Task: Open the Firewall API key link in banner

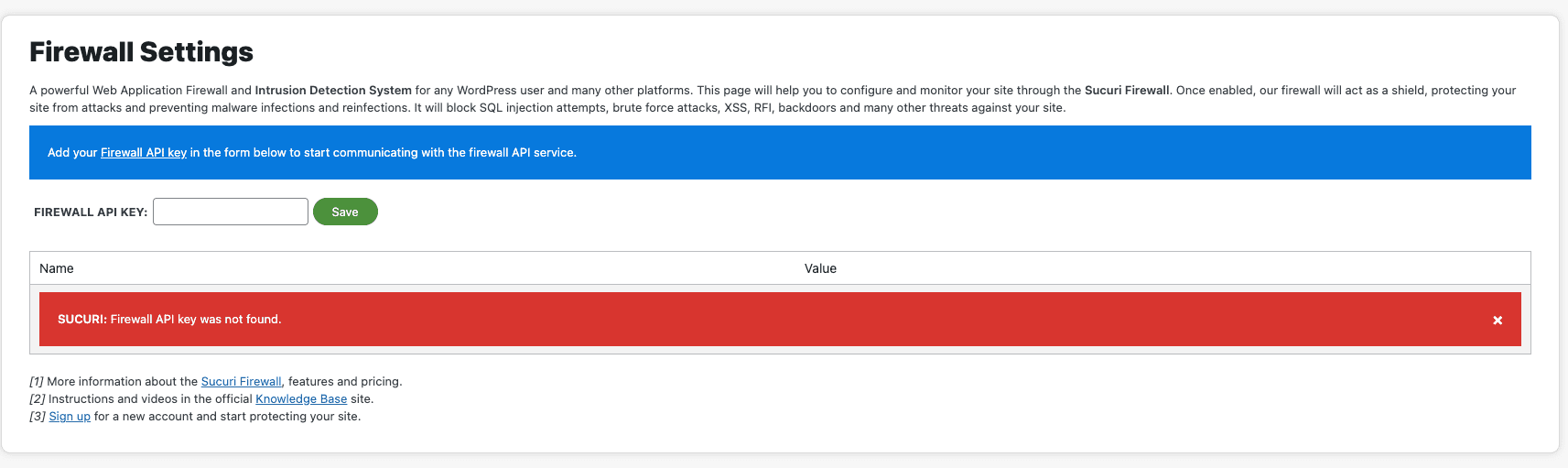Action: point(144,153)
